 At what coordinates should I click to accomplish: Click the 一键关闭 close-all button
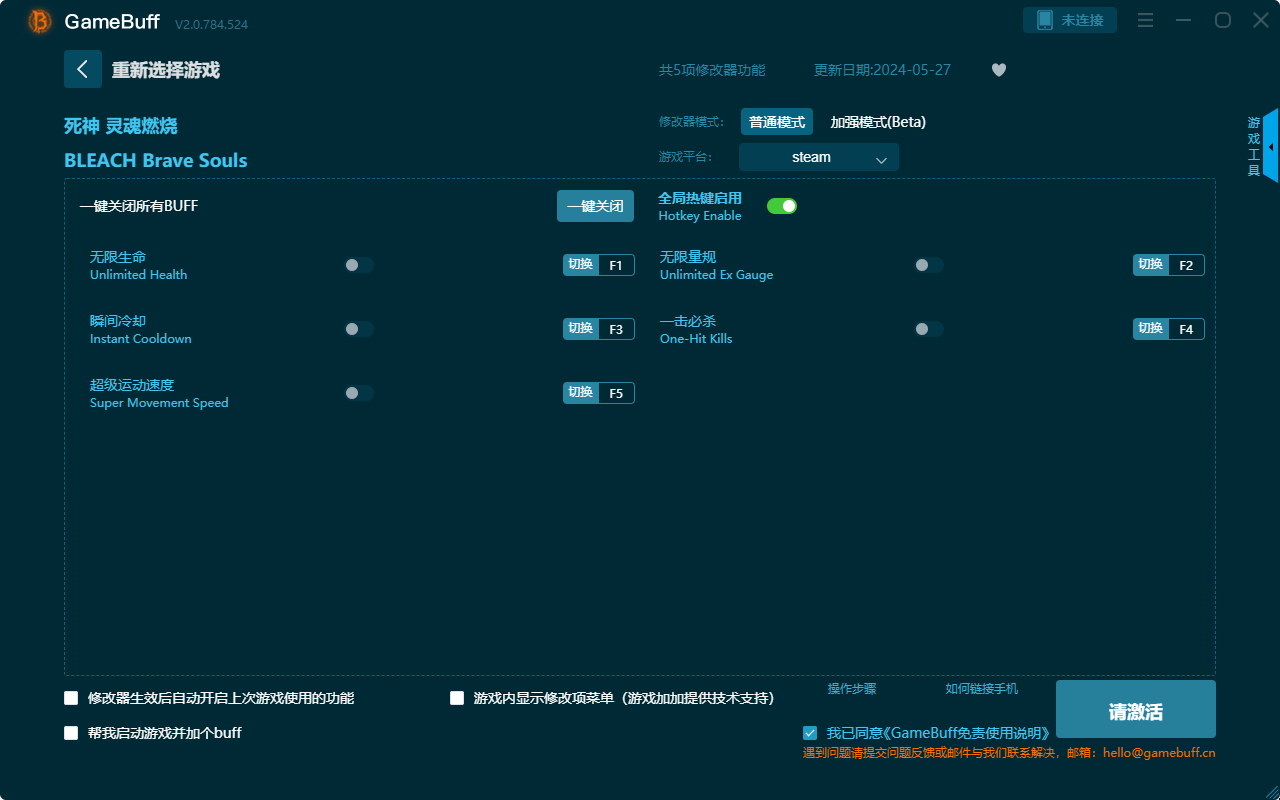(x=595, y=206)
